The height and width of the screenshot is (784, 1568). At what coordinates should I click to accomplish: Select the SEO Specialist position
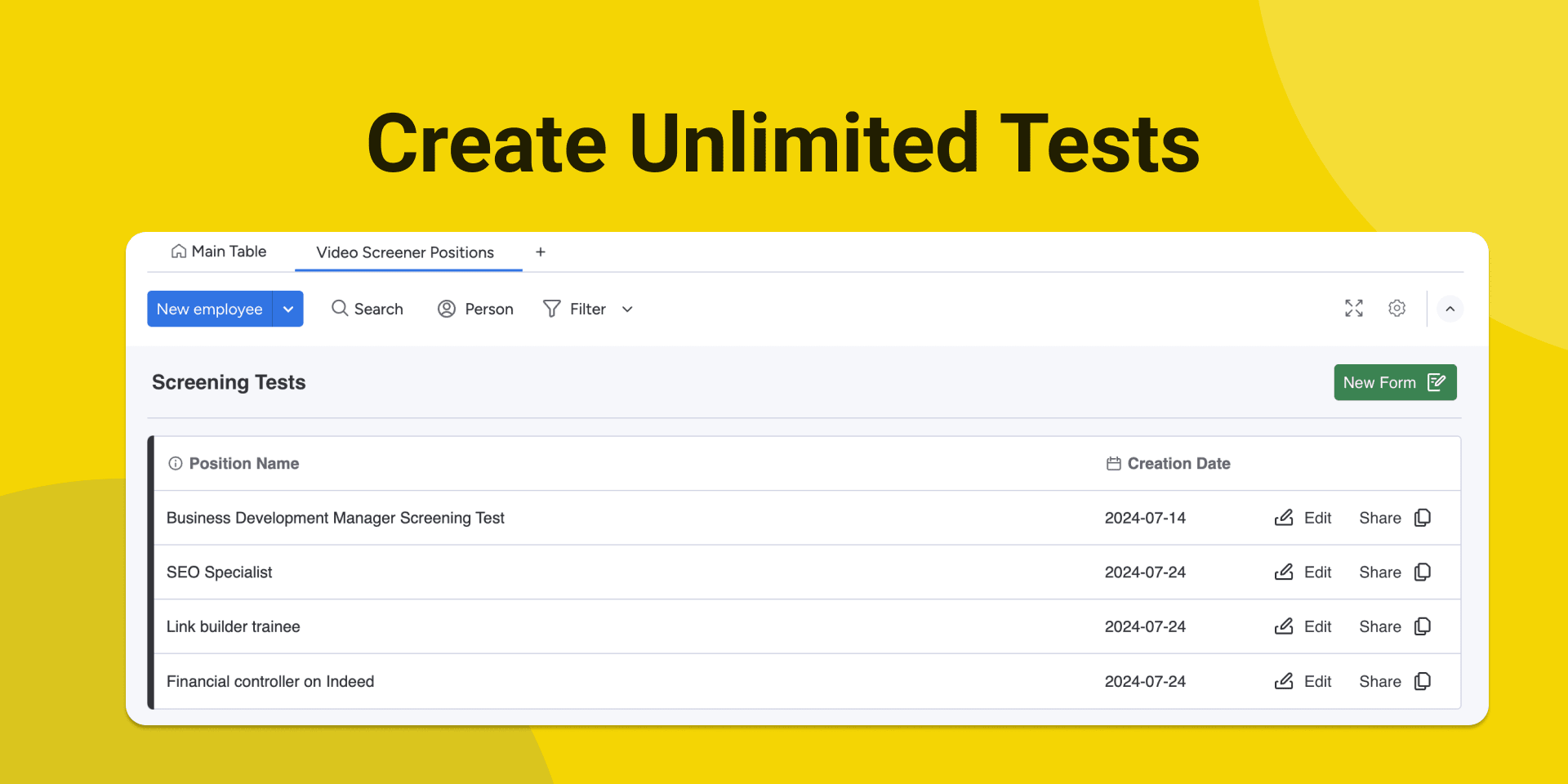tap(220, 572)
